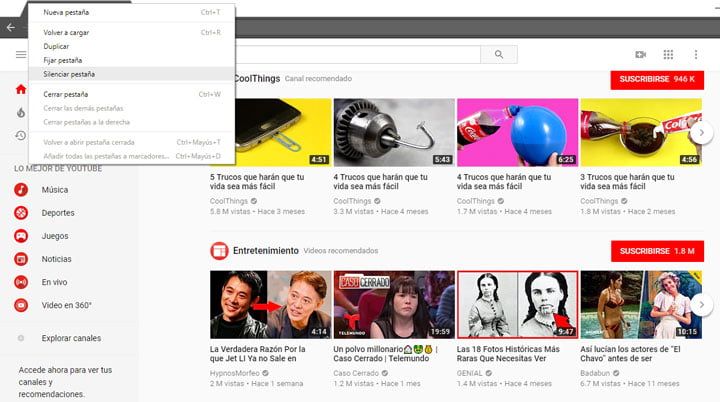Image resolution: width=720 pixels, height=402 pixels.
Task: Select 'Duplicar' in the tab menu
Action: [132, 46]
